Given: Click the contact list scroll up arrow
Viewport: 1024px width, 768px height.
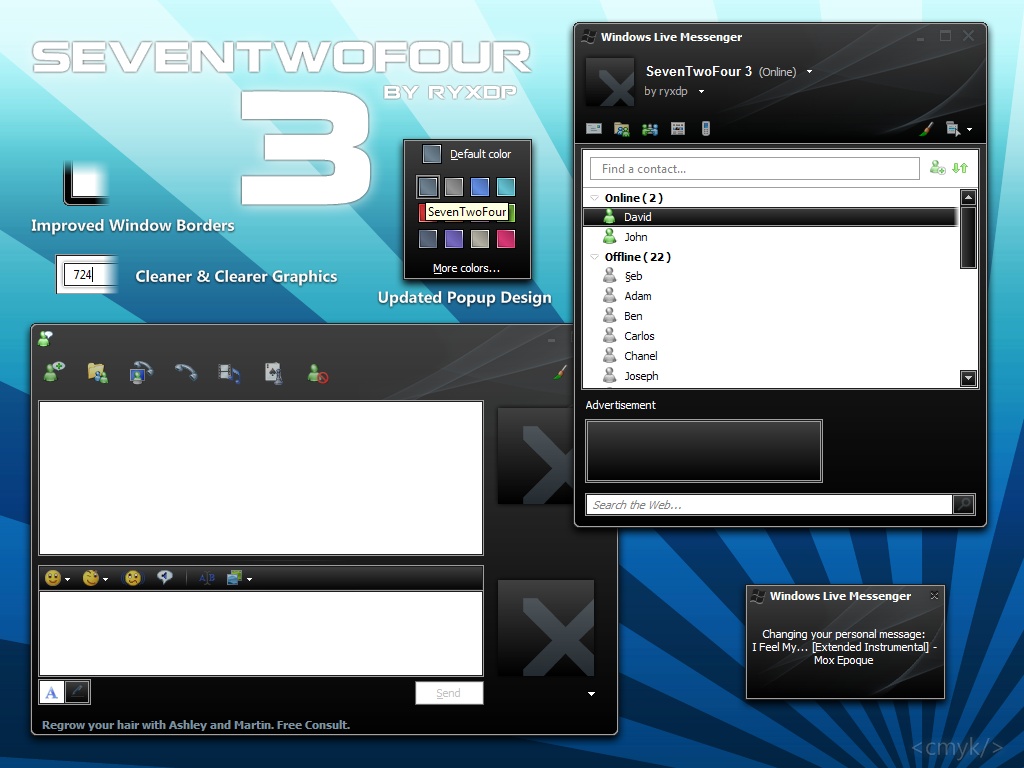Looking at the screenshot, I should click(968, 197).
